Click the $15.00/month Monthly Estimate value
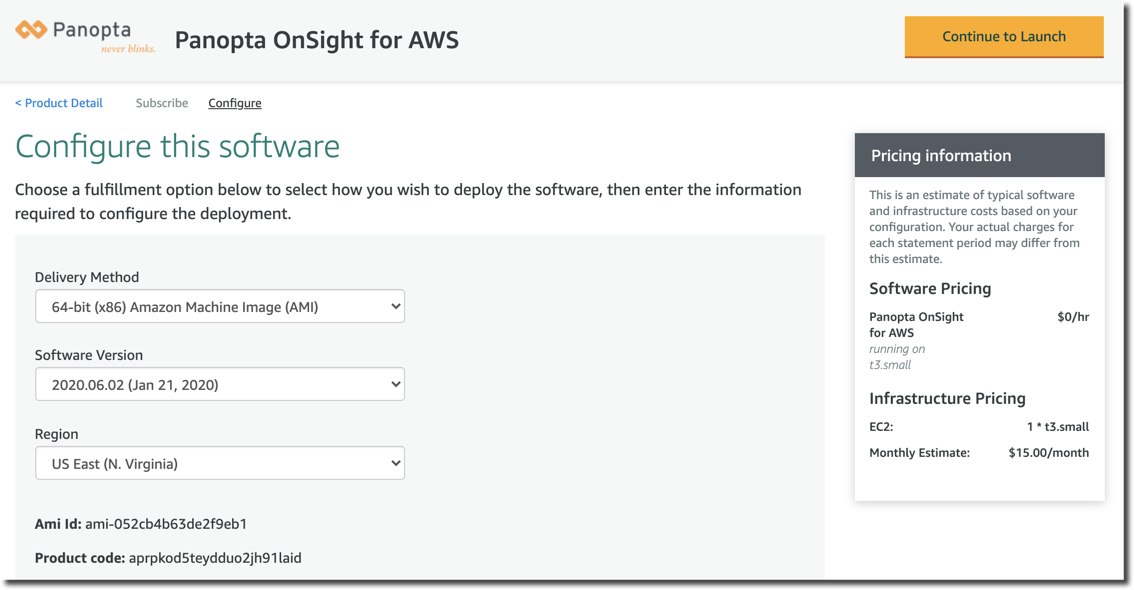Image resolution: width=1134 pixels, height=590 pixels. [1049, 453]
